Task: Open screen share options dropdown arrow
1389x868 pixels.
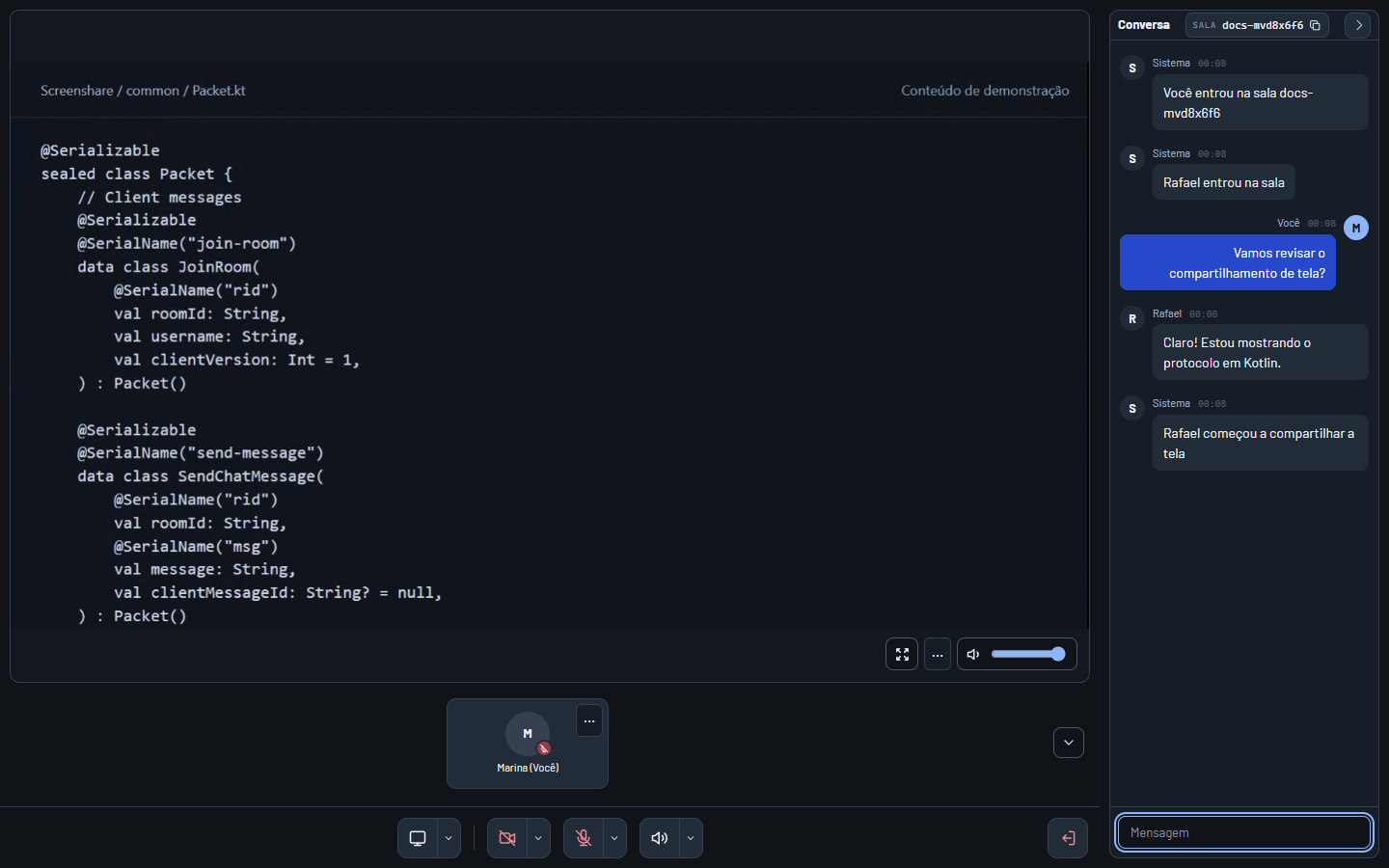Action: click(x=449, y=838)
